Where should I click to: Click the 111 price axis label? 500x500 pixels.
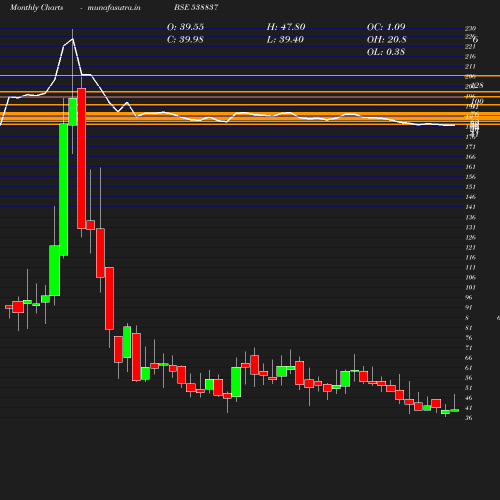tap(470, 268)
